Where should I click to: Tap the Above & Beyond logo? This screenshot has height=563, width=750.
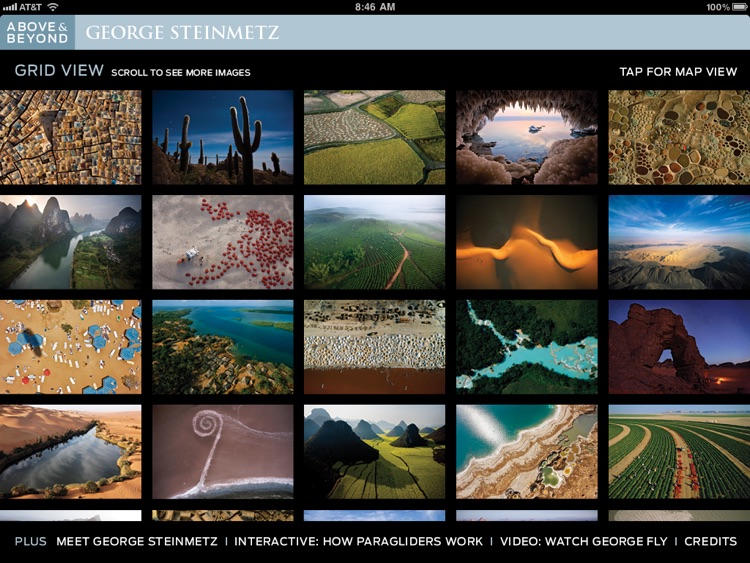(37, 33)
